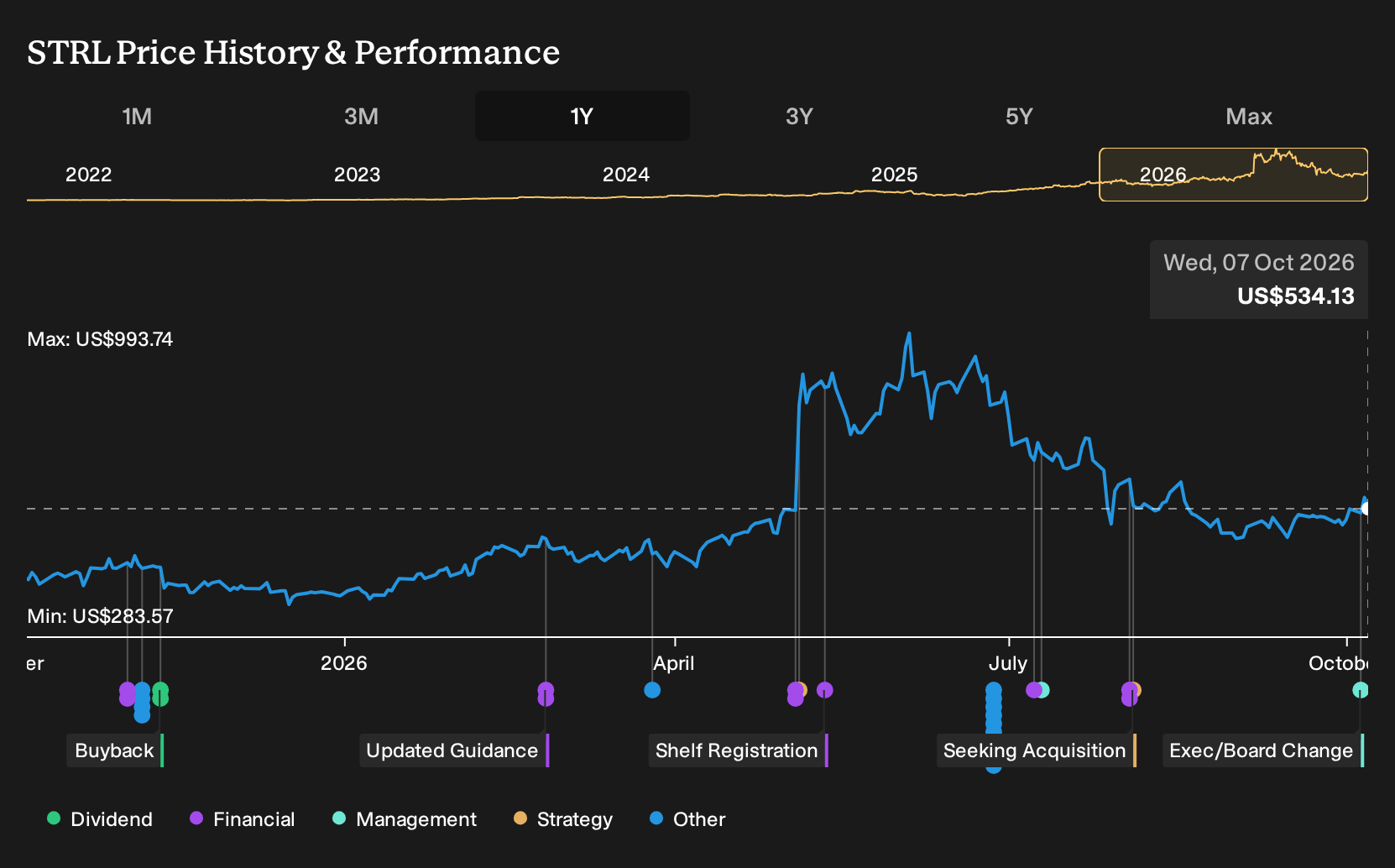The height and width of the screenshot is (868, 1395).
Task: Click the July axis label
Action: (x=1008, y=663)
